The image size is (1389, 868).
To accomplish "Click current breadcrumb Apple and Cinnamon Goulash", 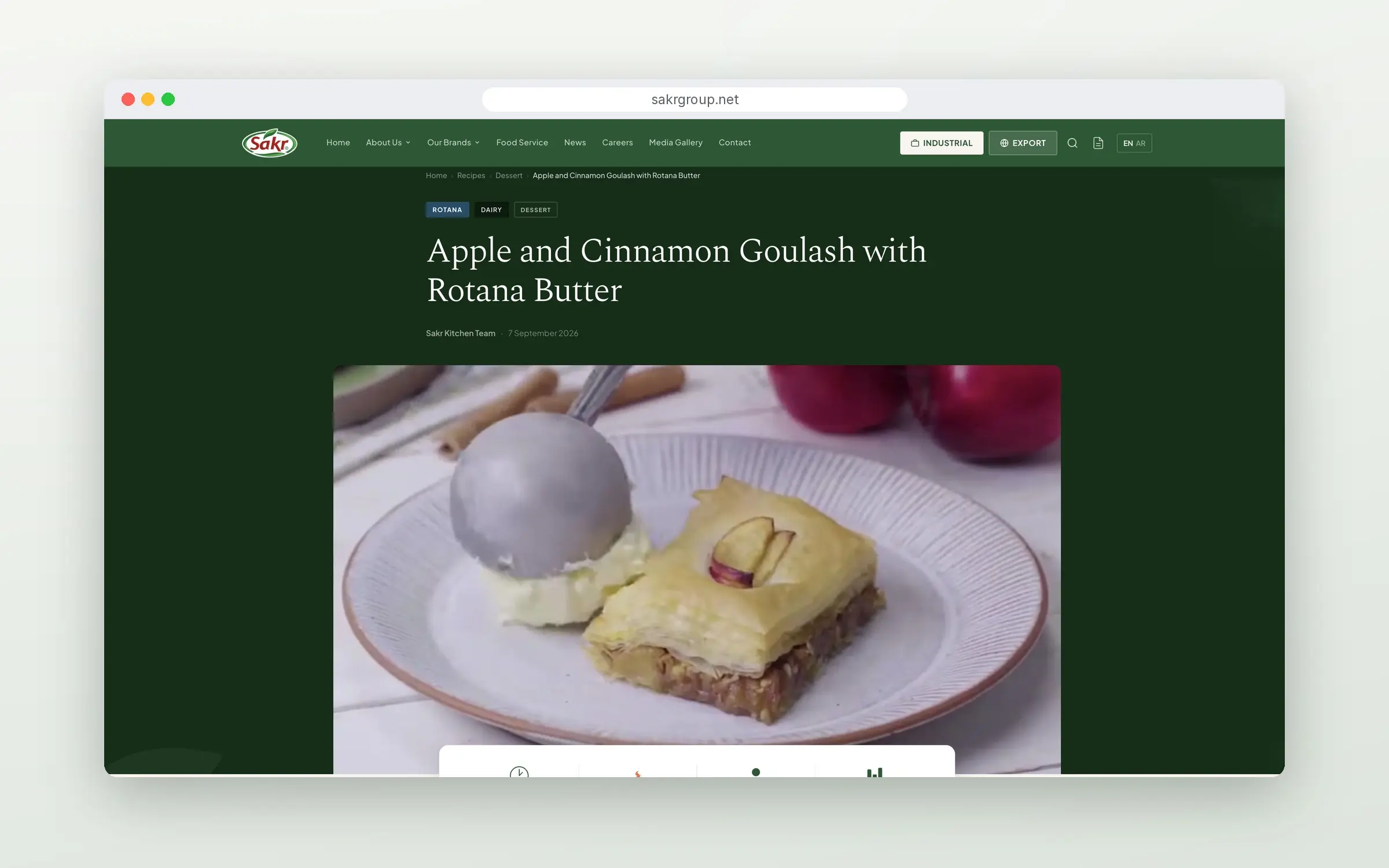I will (x=616, y=175).
